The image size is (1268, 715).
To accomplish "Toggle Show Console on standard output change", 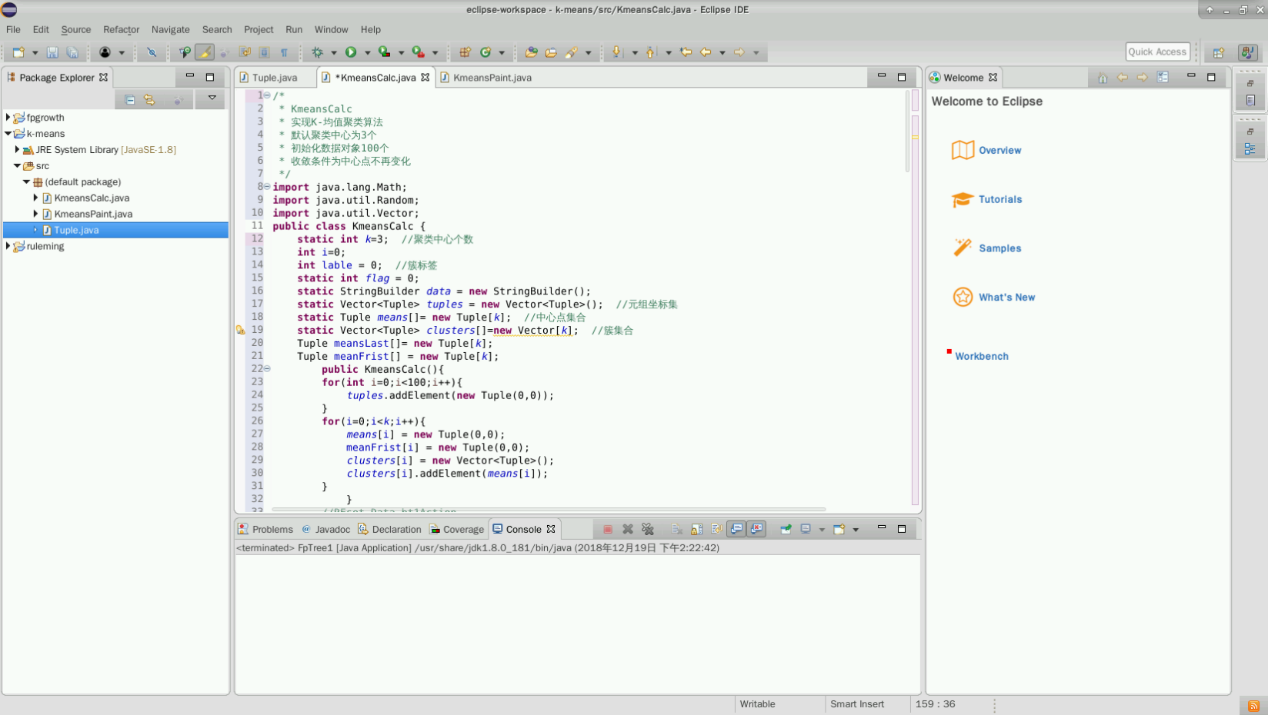I will coord(736,529).
